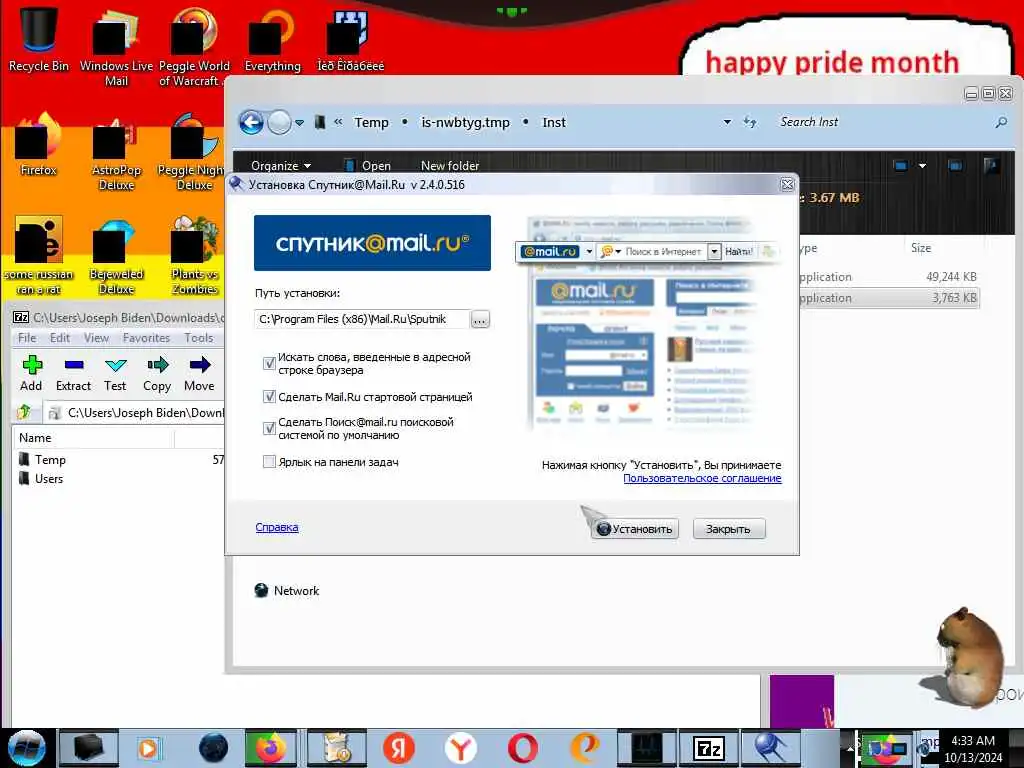Click 'Temp' breadcrumb in Explorer address bar

coord(371,122)
